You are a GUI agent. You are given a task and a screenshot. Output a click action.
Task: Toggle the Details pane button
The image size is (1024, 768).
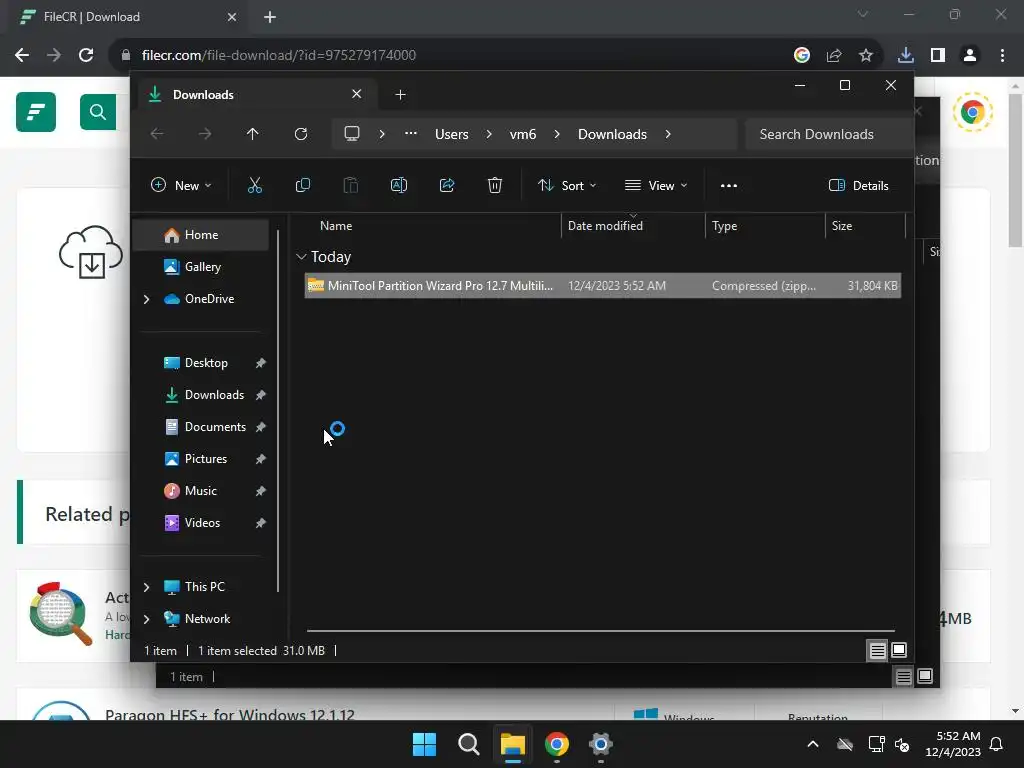coord(858,185)
